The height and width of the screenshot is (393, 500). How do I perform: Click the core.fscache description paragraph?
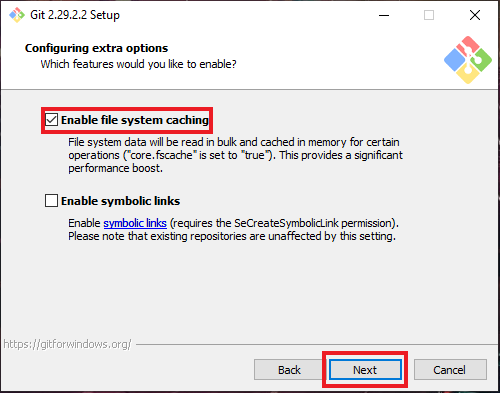click(x=235, y=155)
